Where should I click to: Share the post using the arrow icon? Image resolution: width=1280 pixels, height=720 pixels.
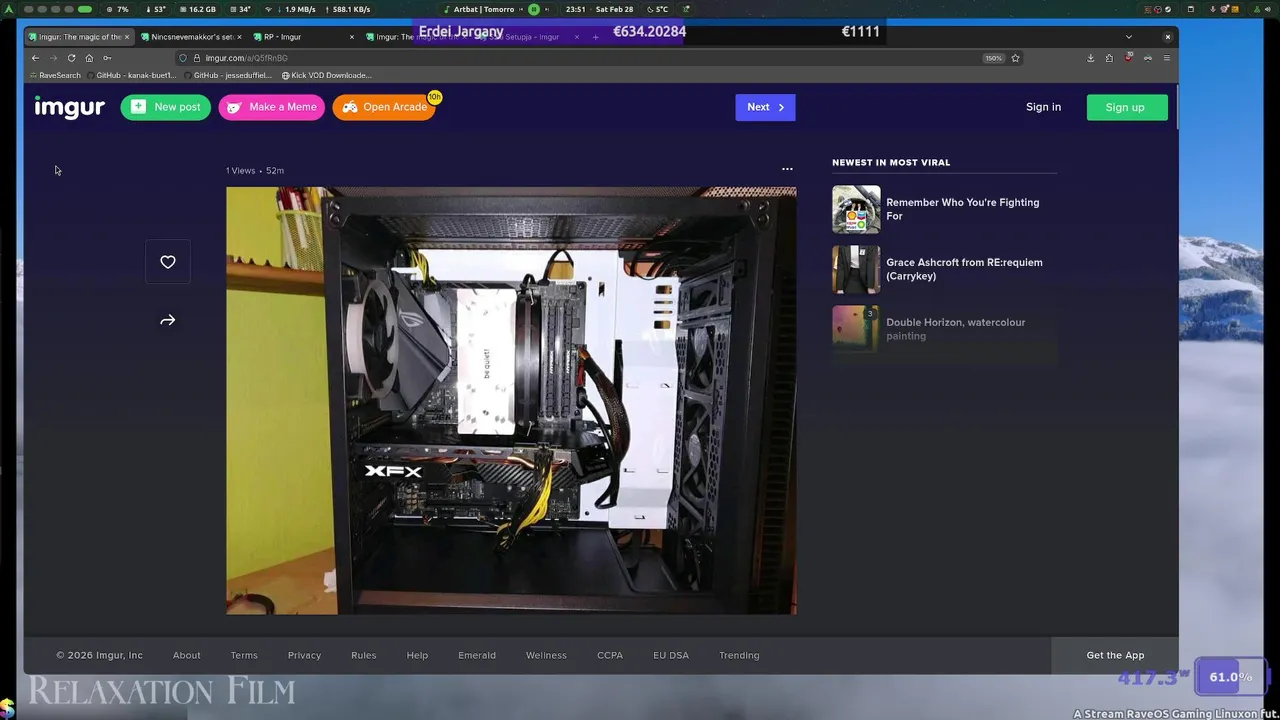click(x=168, y=320)
